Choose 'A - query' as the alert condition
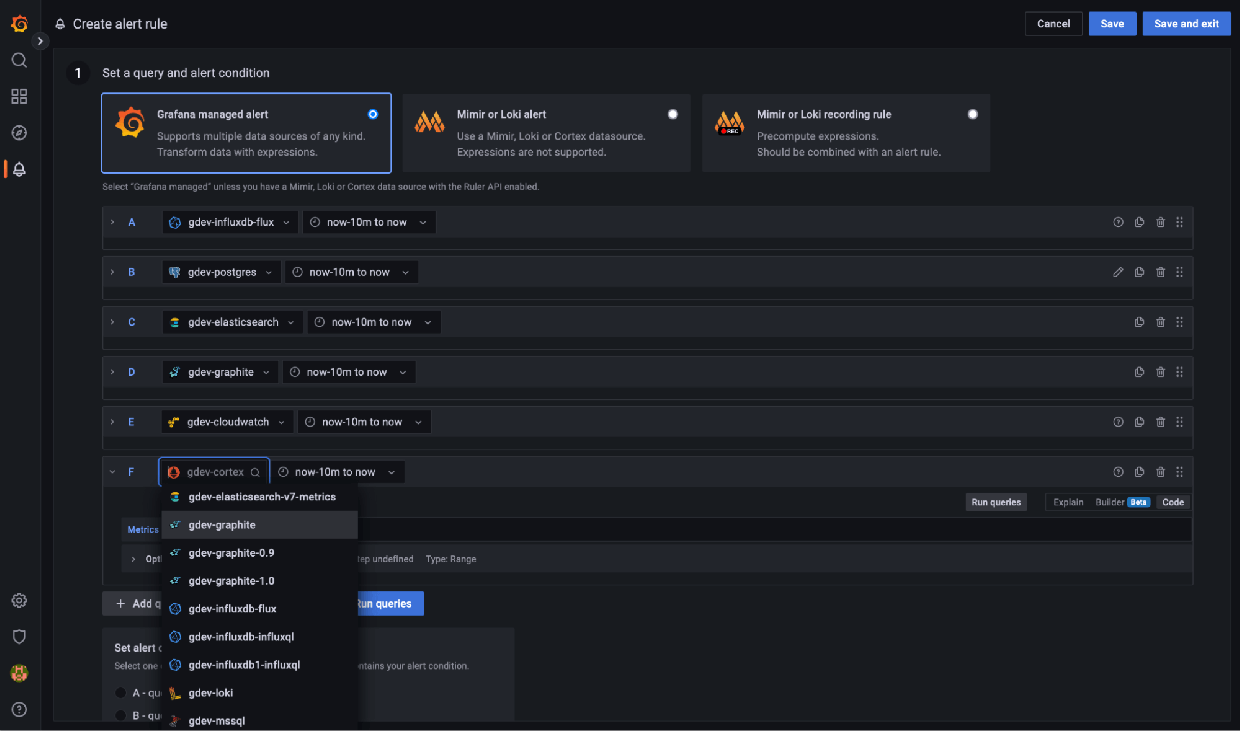The height and width of the screenshot is (732, 1240). coord(122,690)
